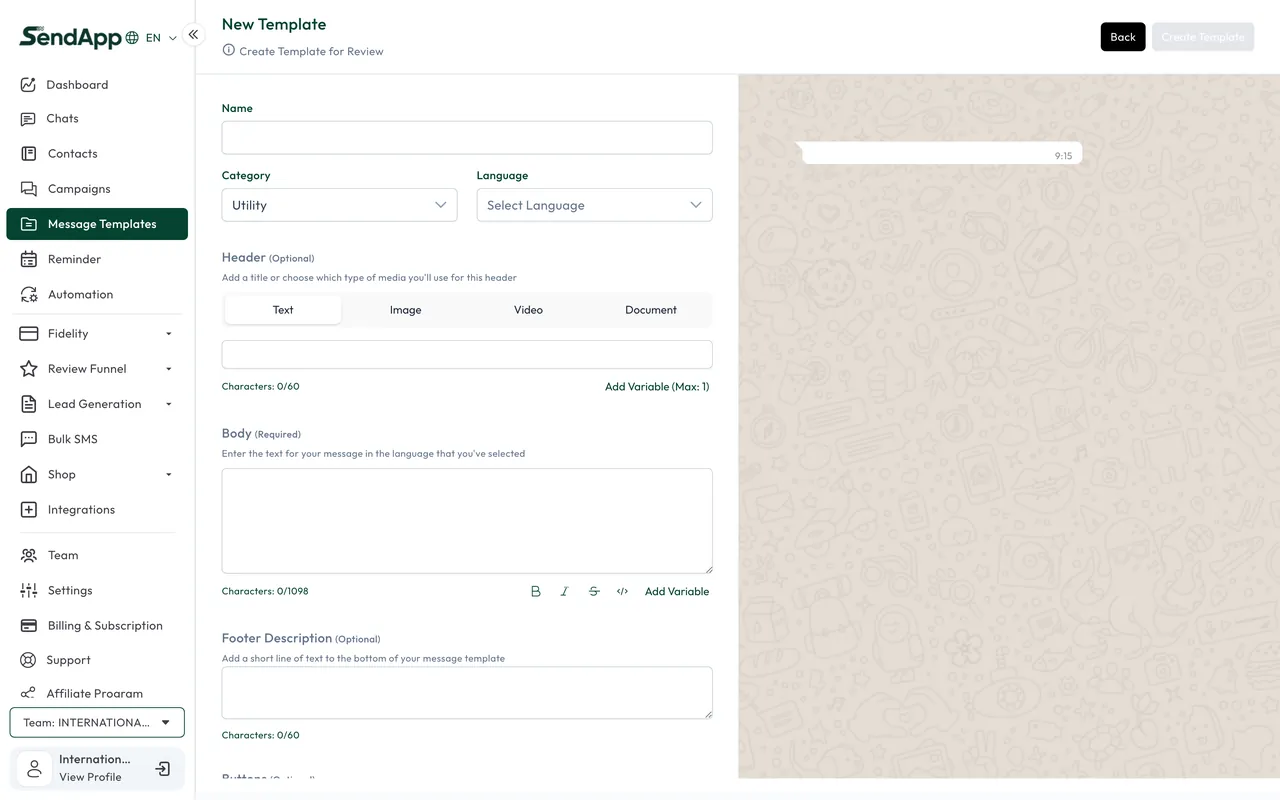The width and height of the screenshot is (1280, 800).
Task: Expand the Lead Generation submenu arrow
Action: pyautogui.click(x=168, y=404)
